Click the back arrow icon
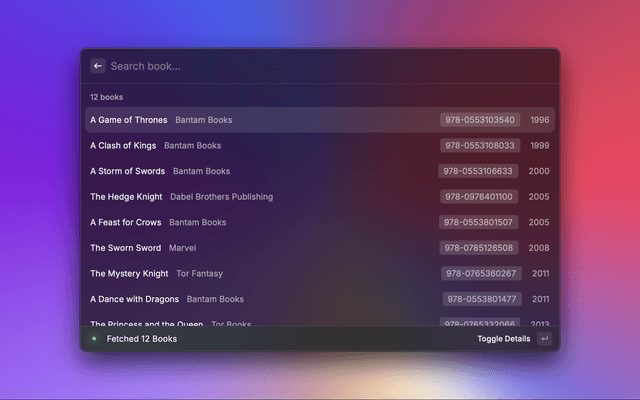 click(x=98, y=66)
